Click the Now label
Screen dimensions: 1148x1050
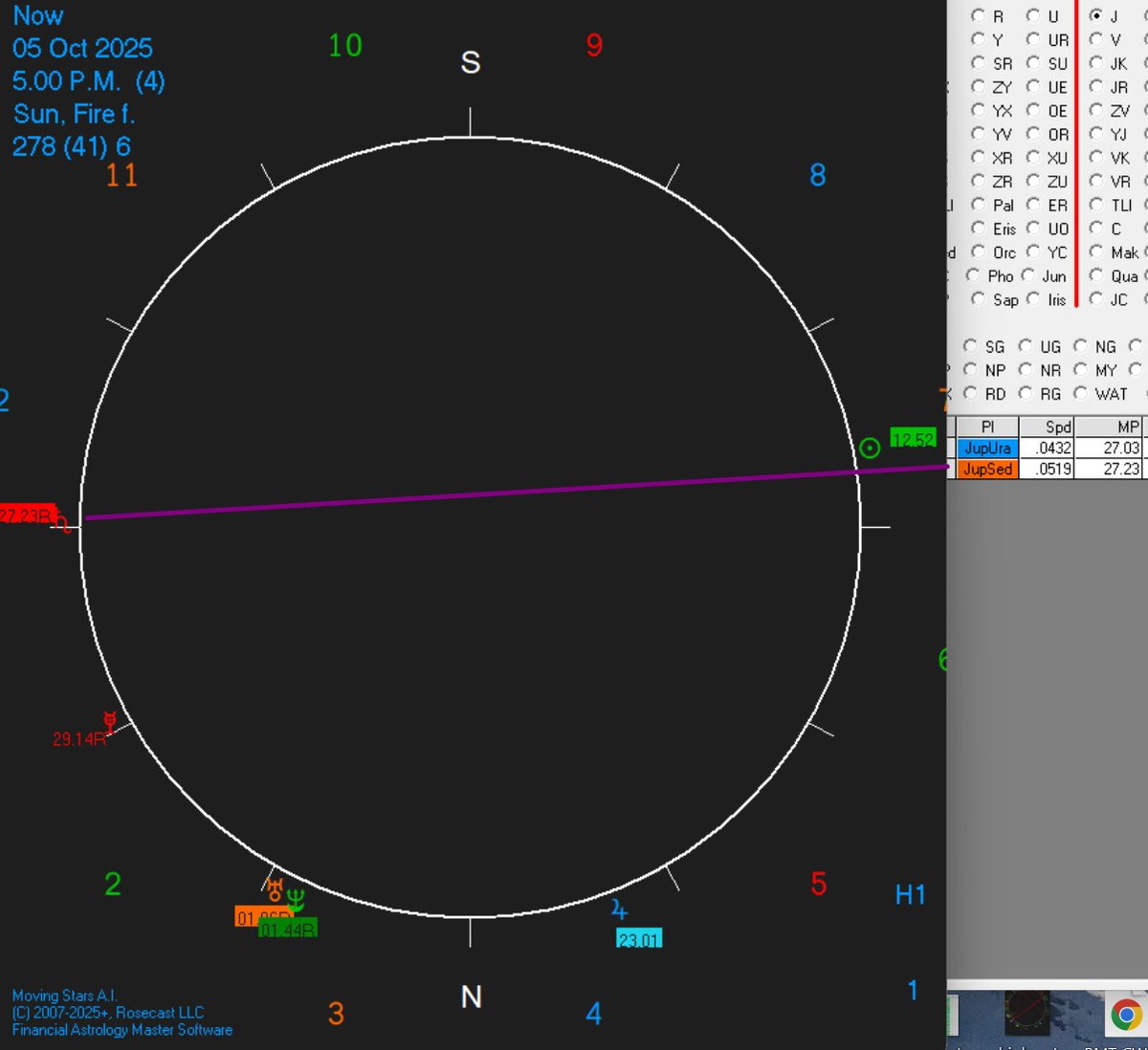pyautogui.click(x=38, y=15)
